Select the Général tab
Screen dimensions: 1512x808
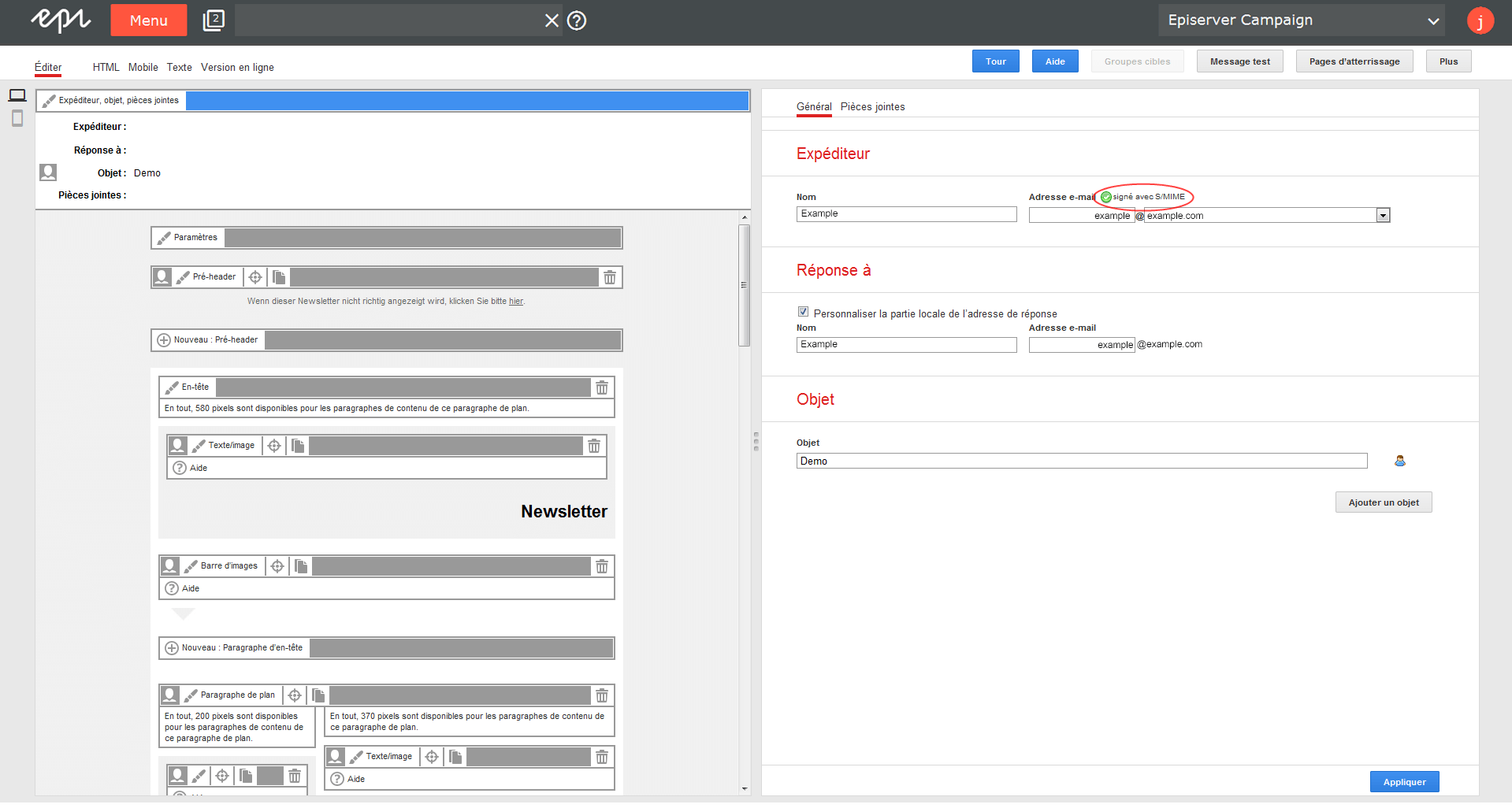(814, 107)
